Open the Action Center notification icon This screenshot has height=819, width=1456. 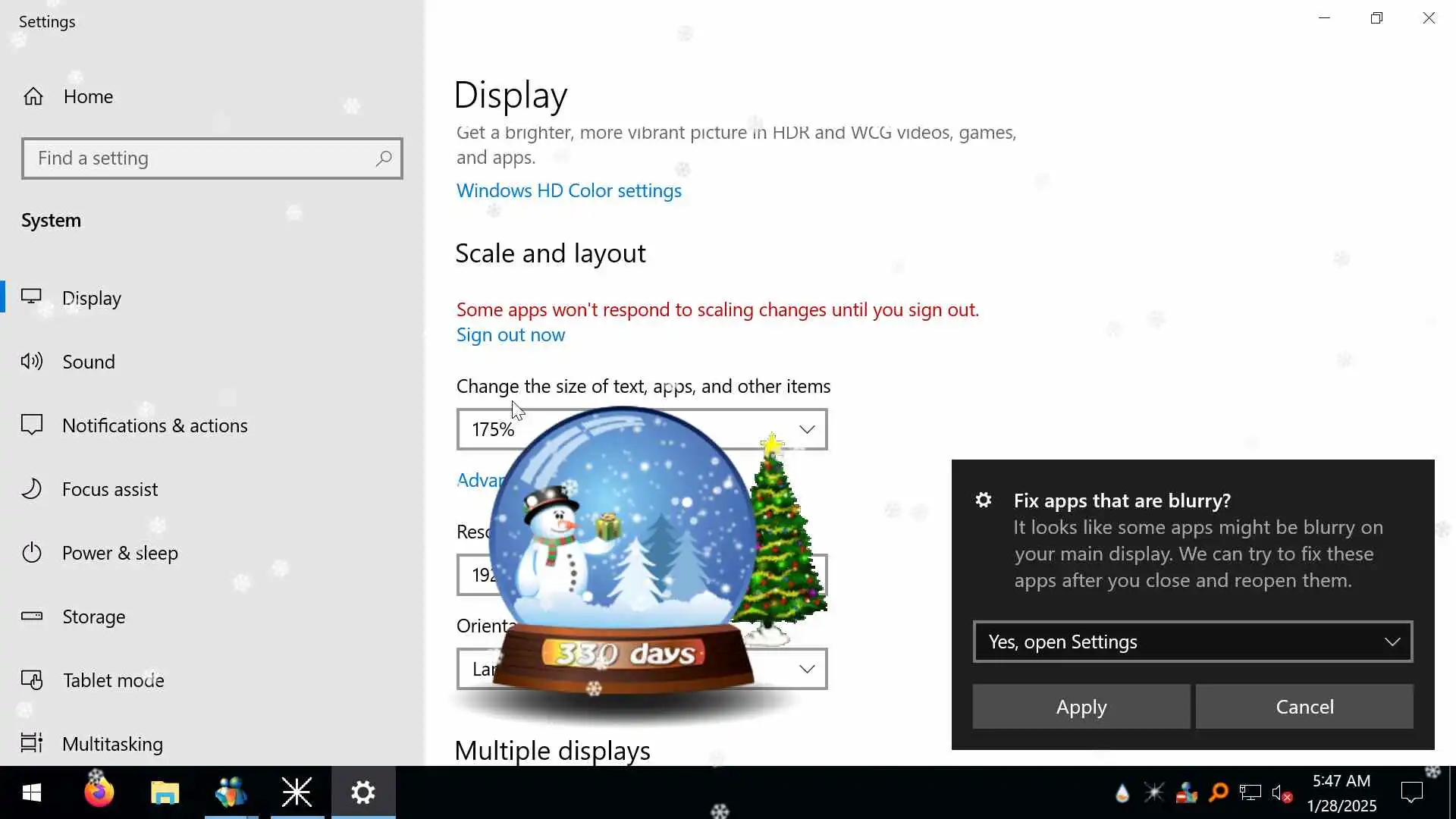pyautogui.click(x=1411, y=793)
